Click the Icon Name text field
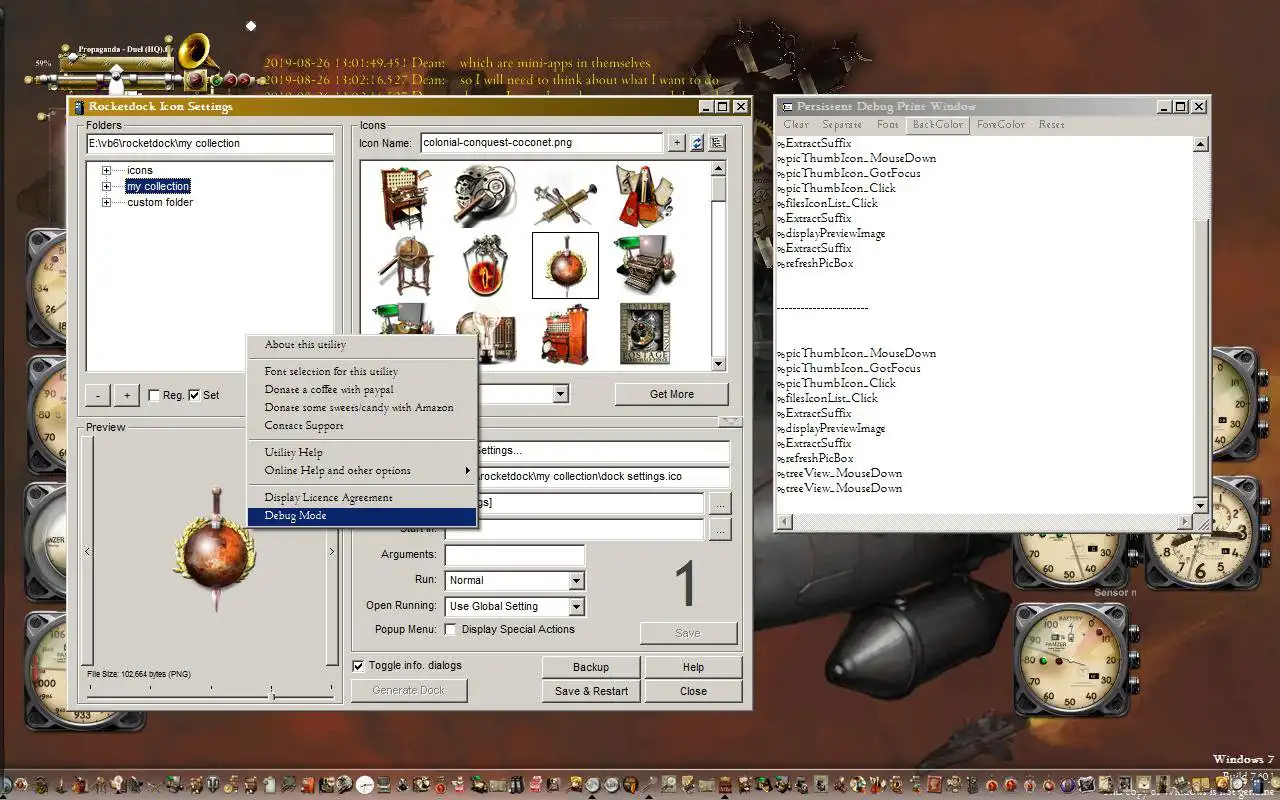The image size is (1280, 800). pos(541,143)
